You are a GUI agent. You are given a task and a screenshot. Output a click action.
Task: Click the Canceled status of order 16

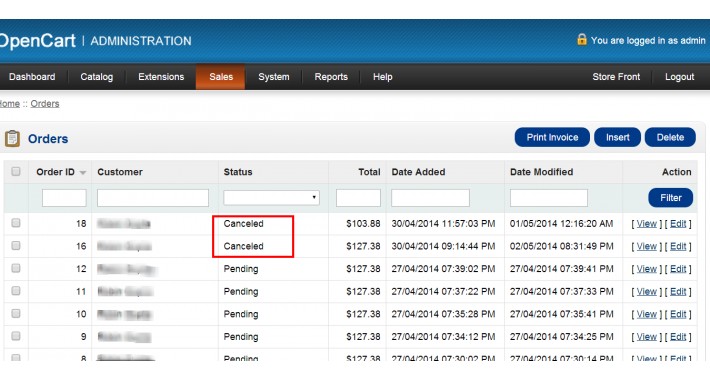243,246
